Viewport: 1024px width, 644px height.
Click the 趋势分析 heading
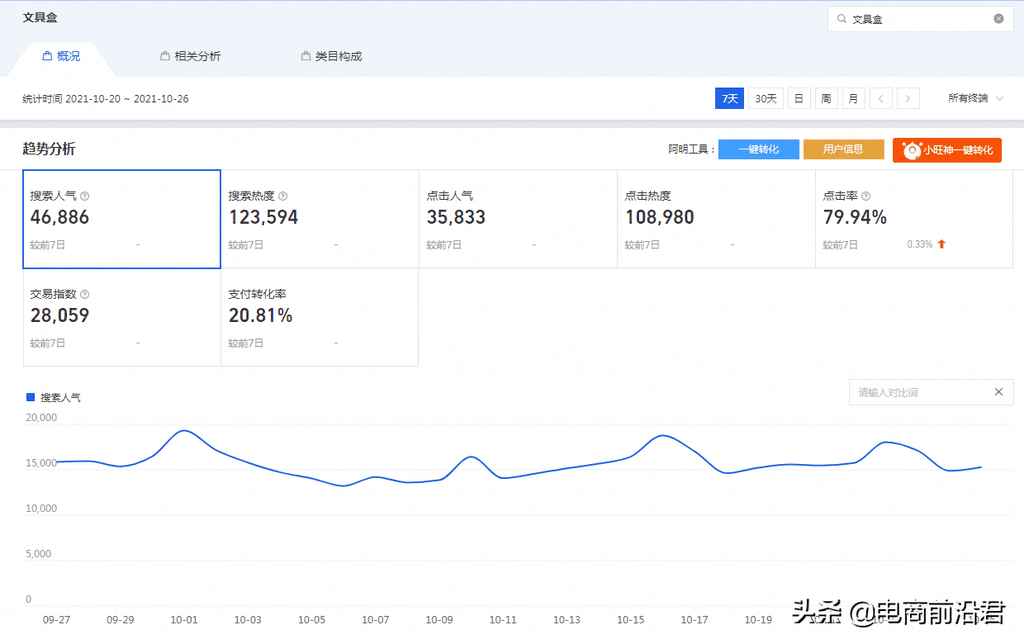coord(49,149)
